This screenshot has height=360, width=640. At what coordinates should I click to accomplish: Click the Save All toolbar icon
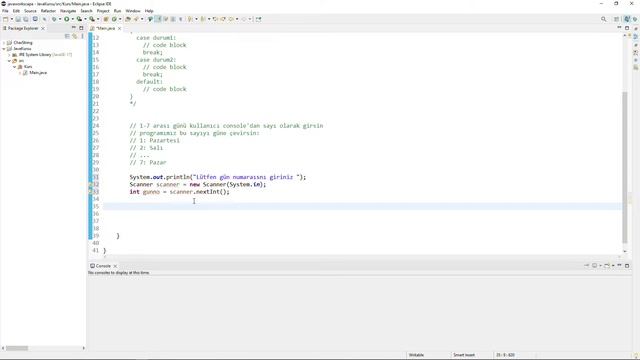click(x=26, y=19)
